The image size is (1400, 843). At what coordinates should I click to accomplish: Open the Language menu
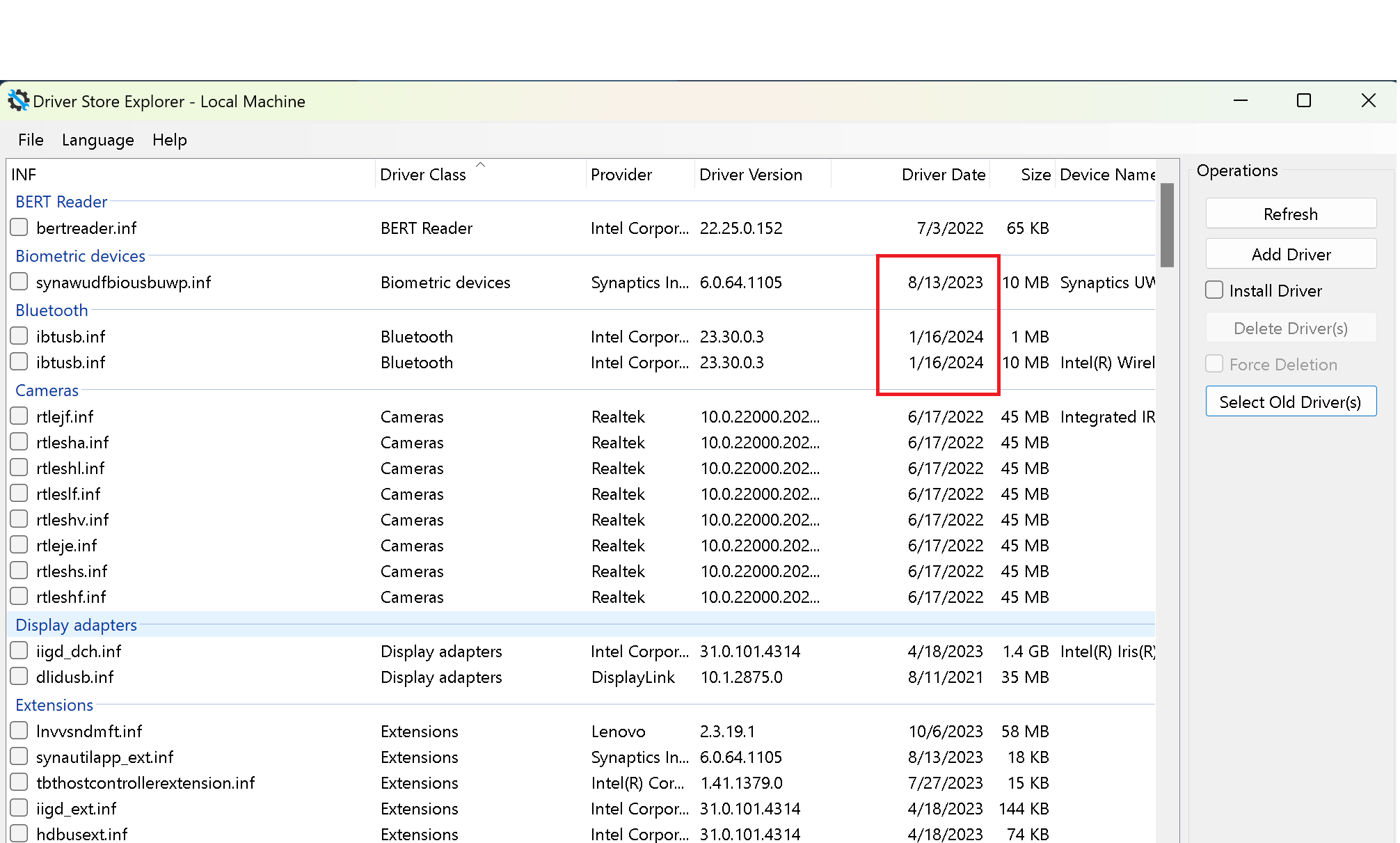coord(97,140)
